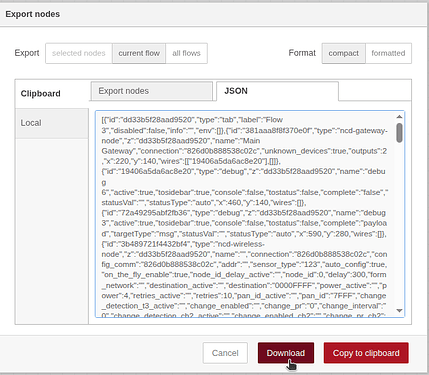This screenshot has height=375, width=429.
Task: Click the Download button
Action: tap(286, 353)
